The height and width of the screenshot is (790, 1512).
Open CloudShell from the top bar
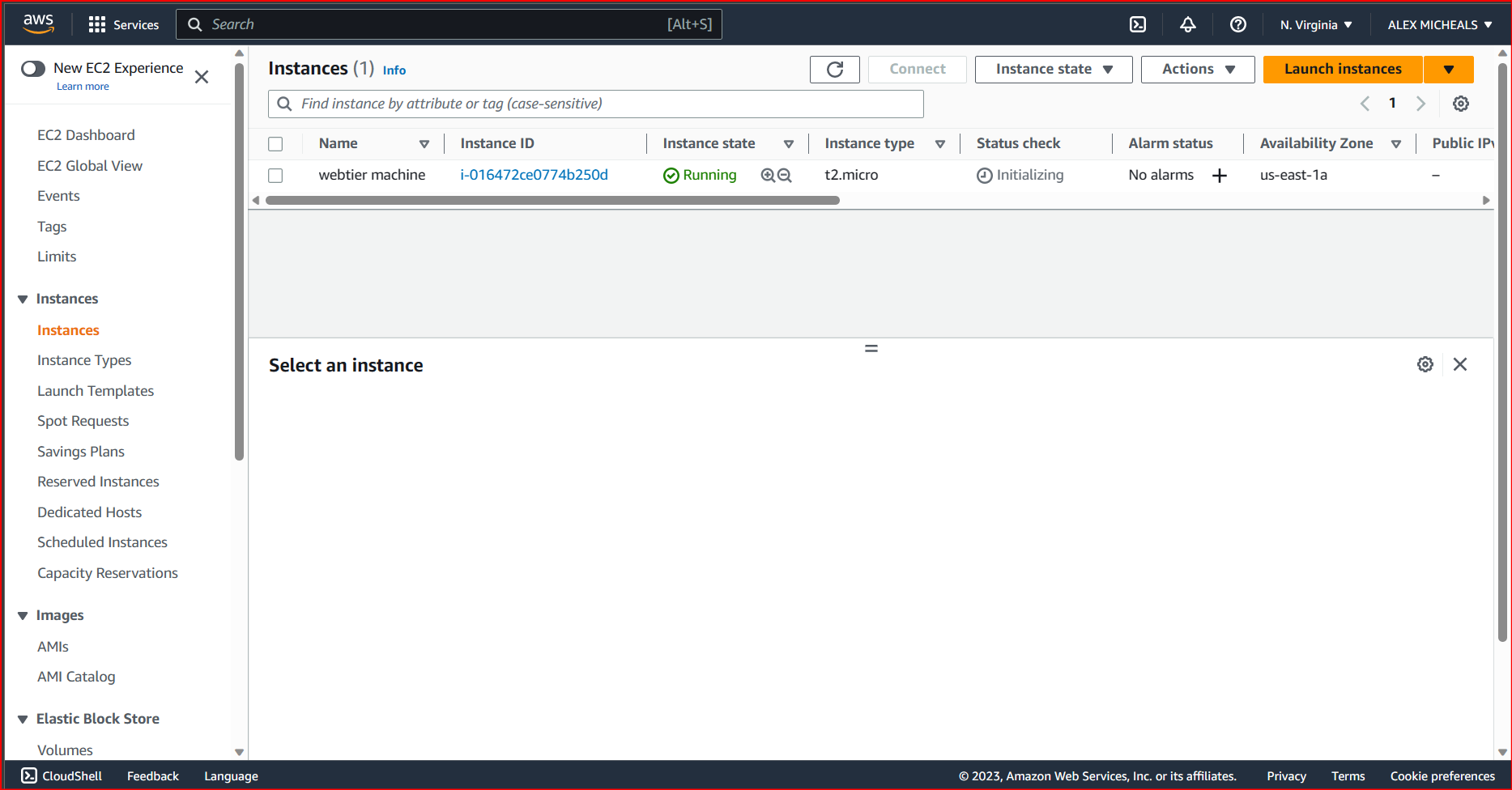coord(1137,24)
